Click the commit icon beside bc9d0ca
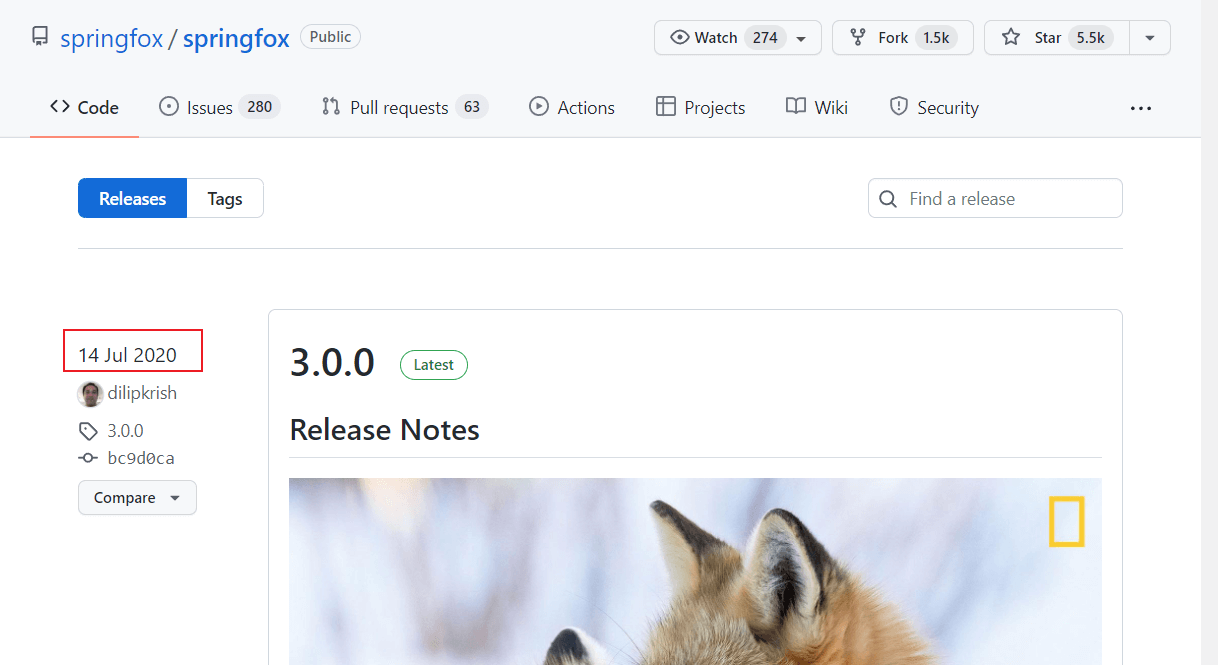Image resolution: width=1218 pixels, height=665 pixels. pyautogui.click(x=88, y=458)
